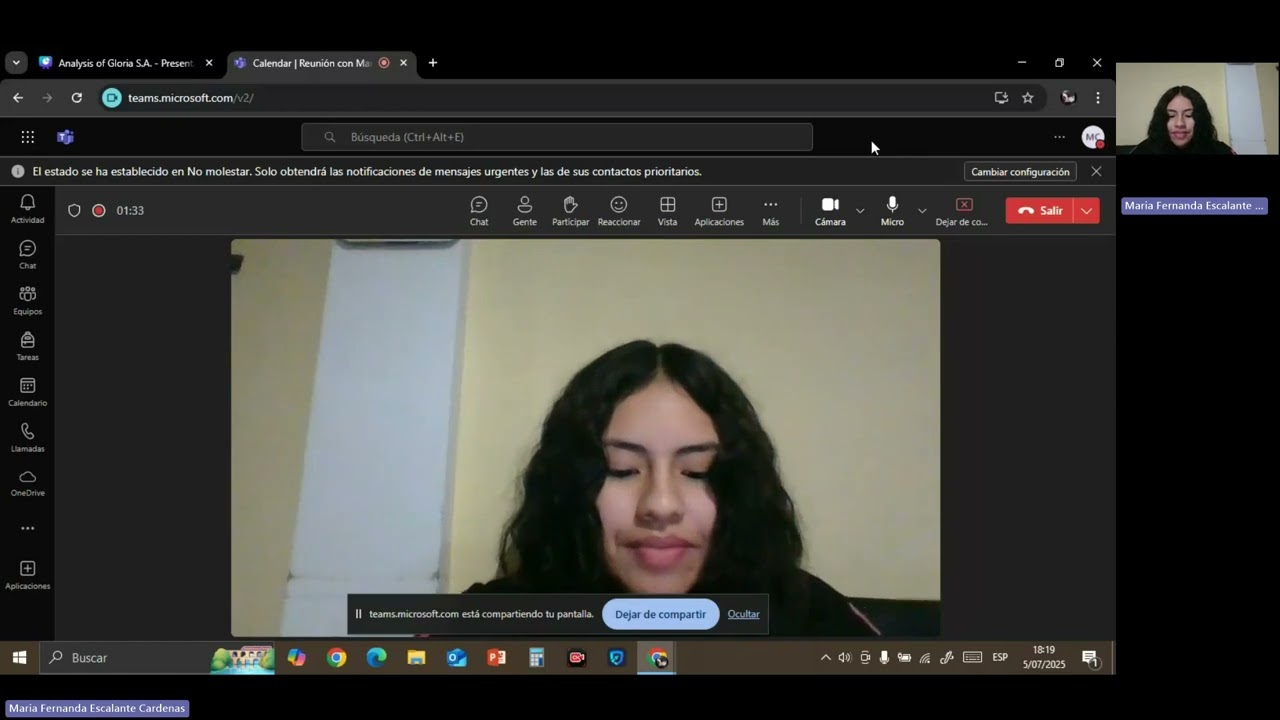Screen dimensions: 1280x720
Task: Open OneDrive in the Teams sidebar
Action: point(27,483)
